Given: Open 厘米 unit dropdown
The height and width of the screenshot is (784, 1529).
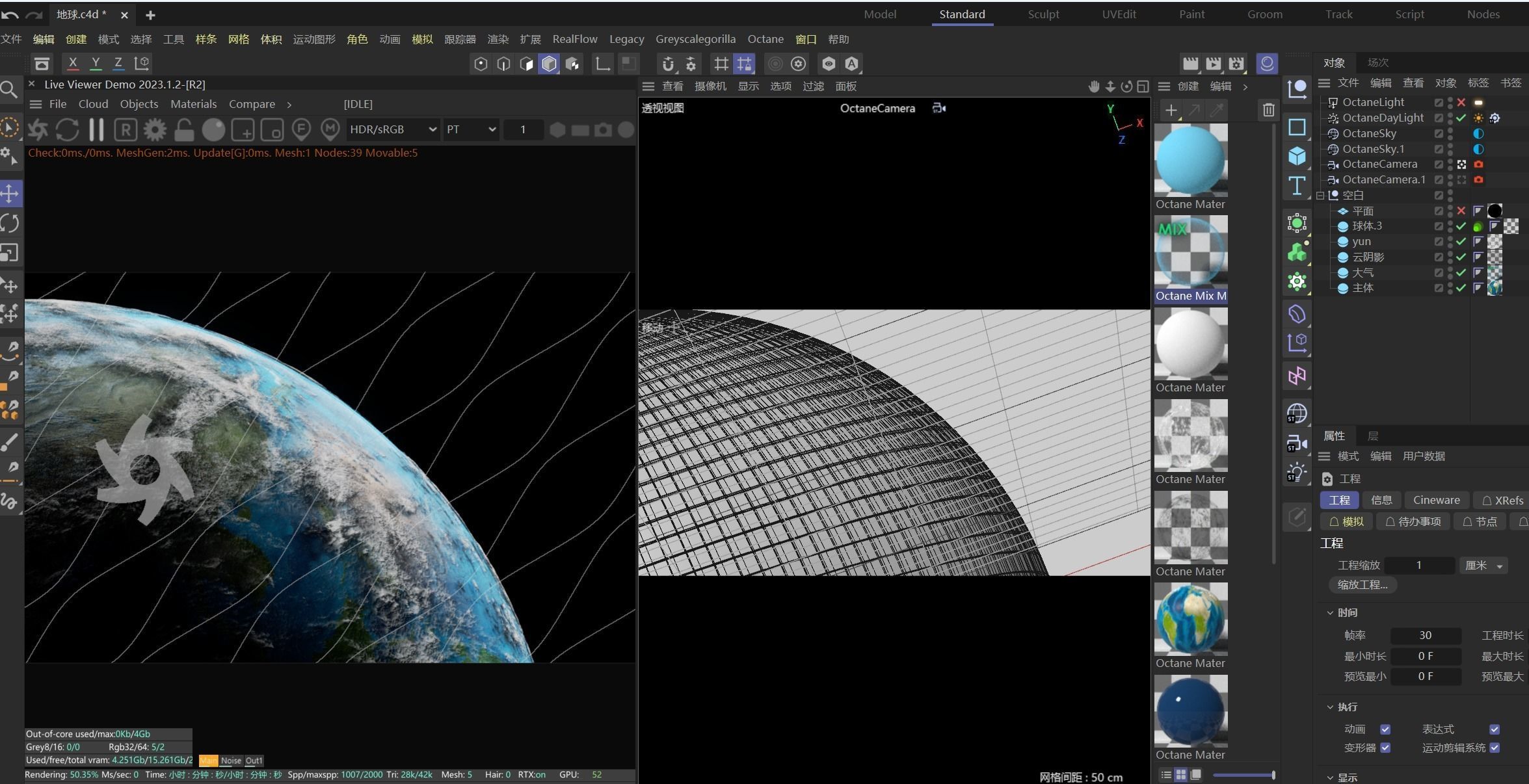Looking at the screenshot, I should 1483,566.
